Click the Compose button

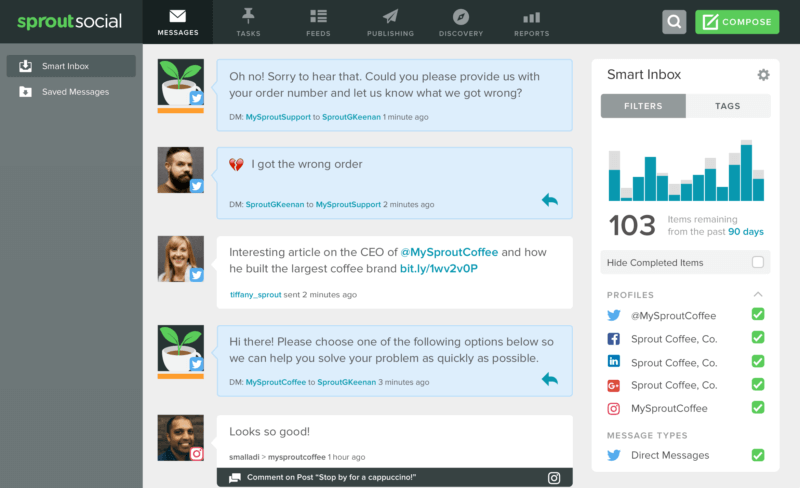pyautogui.click(x=737, y=22)
